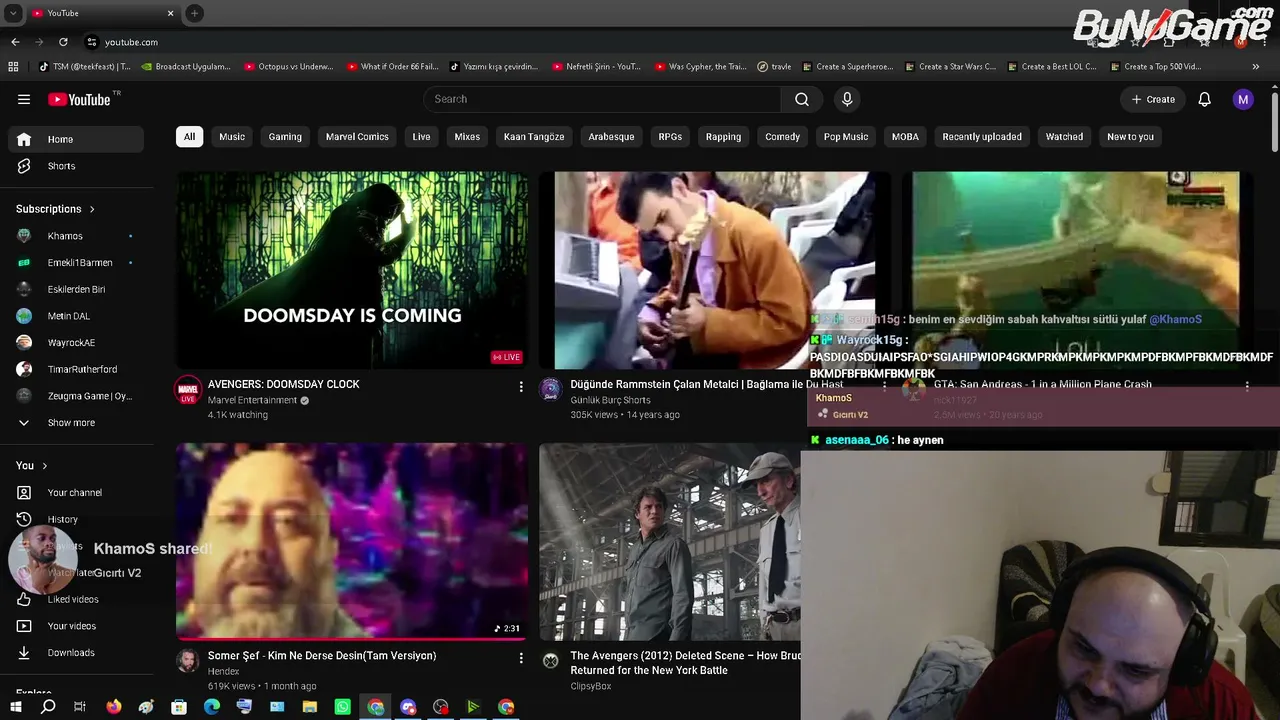Expand Show more subscriptions
This screenshot has width=1280, height=720.
point(76,423)
